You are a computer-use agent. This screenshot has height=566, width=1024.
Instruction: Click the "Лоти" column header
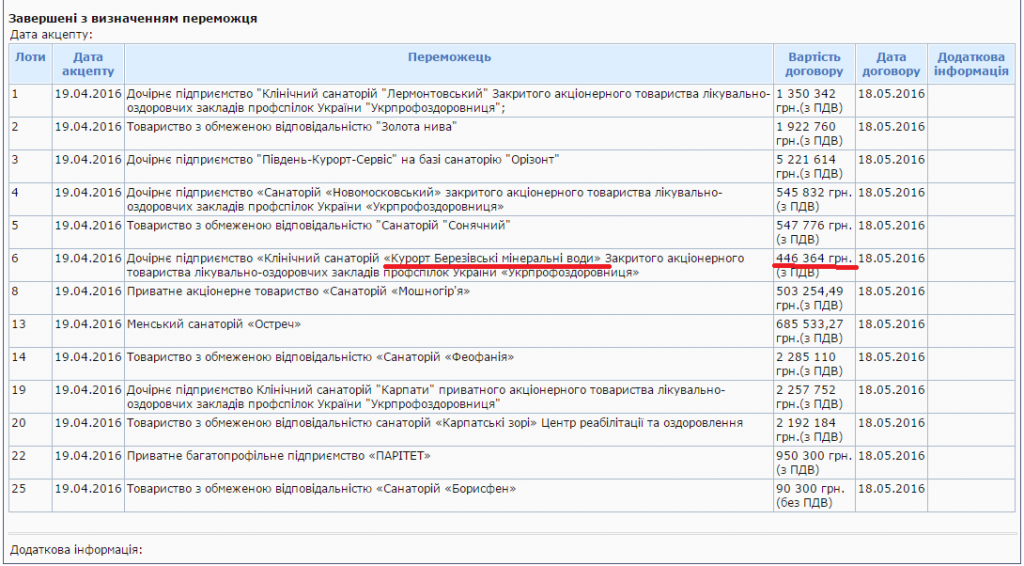pos(30,58)
